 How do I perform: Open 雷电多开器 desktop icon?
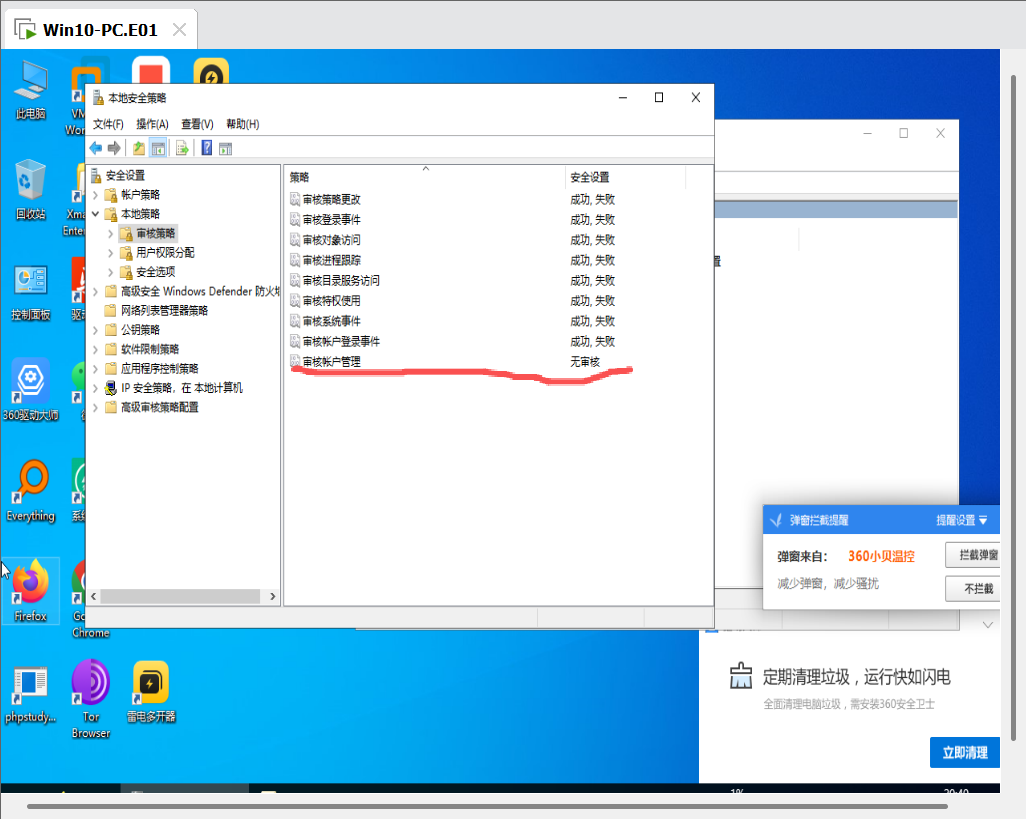(x=151, y=692)
